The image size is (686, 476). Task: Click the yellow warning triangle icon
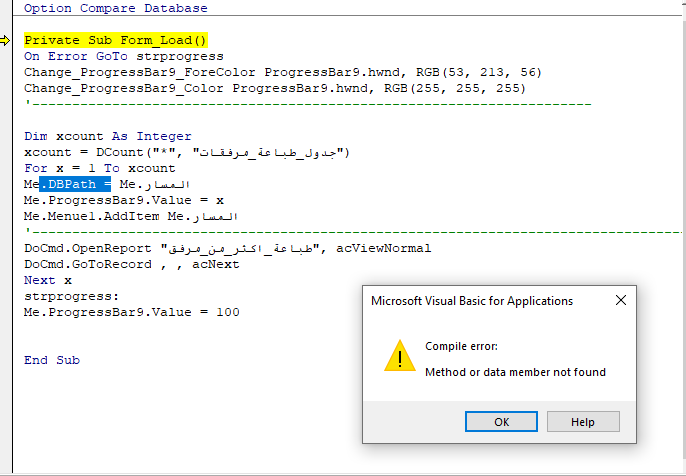click(400, 356)
